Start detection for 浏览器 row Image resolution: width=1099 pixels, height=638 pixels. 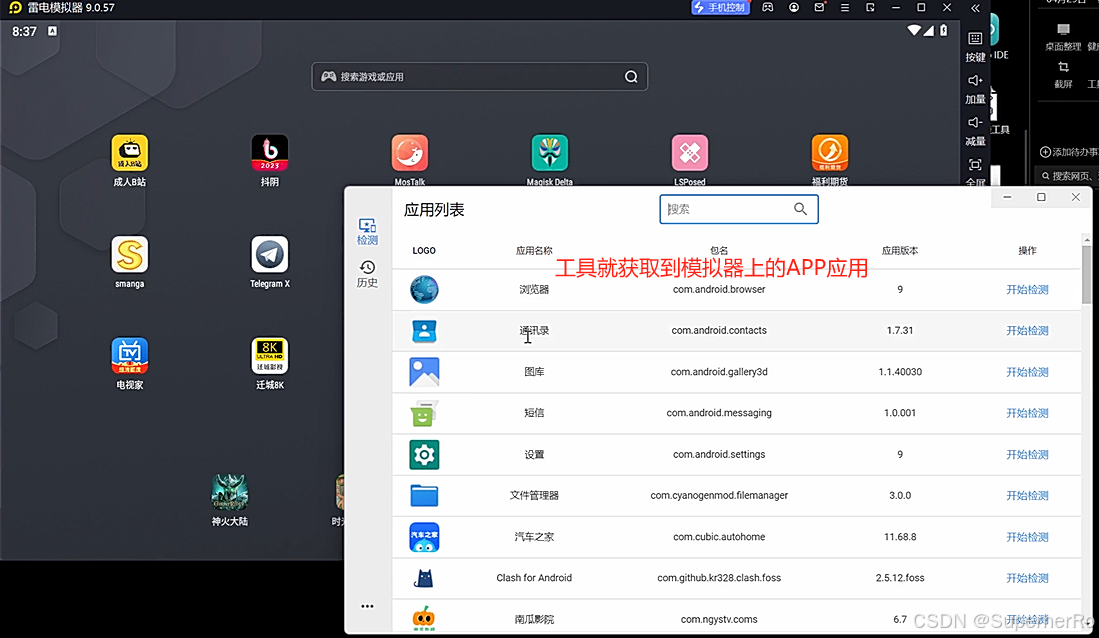click(1027, 290)
